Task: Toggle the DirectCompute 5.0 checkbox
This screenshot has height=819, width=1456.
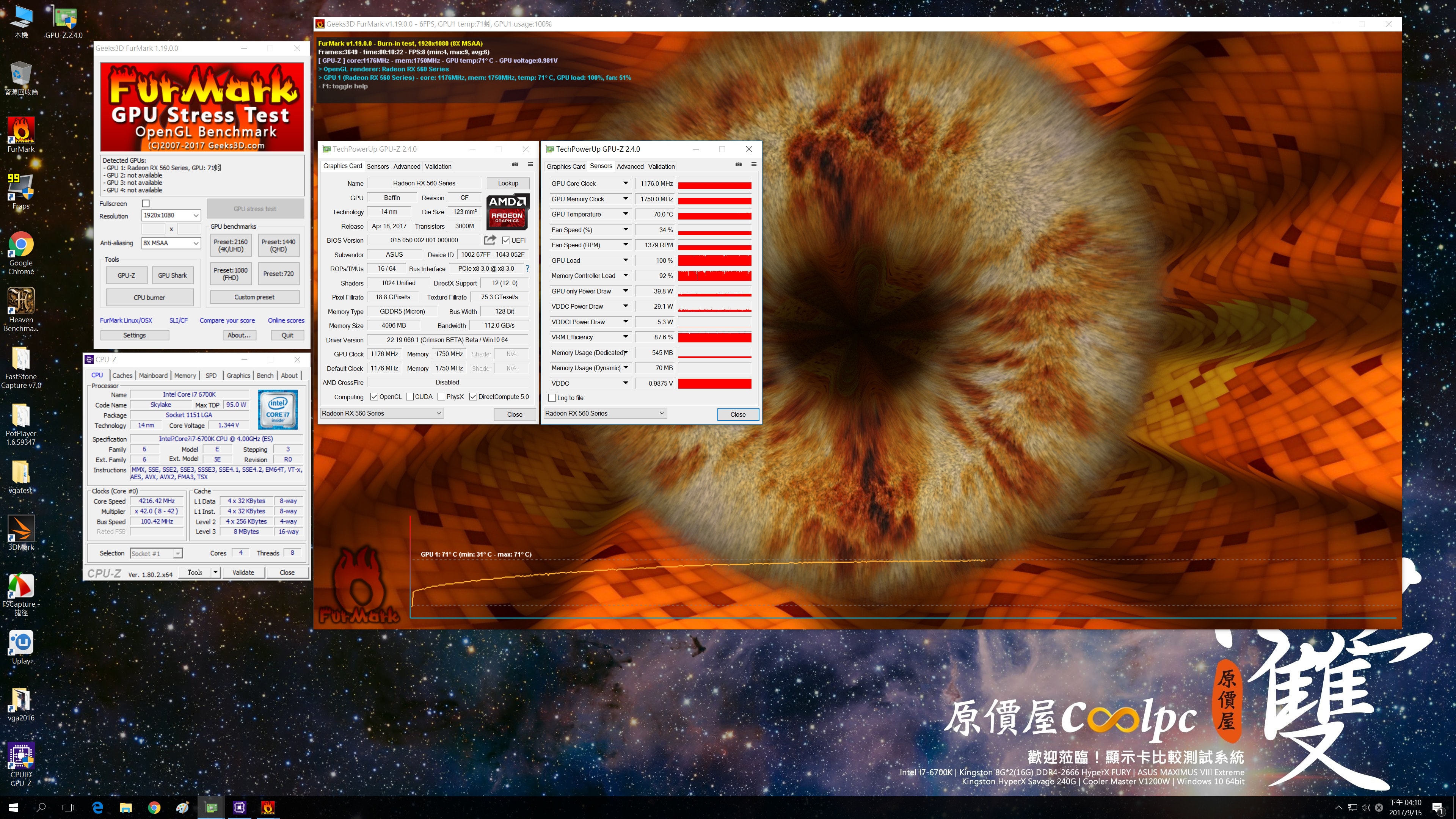Action: point(473,397)
